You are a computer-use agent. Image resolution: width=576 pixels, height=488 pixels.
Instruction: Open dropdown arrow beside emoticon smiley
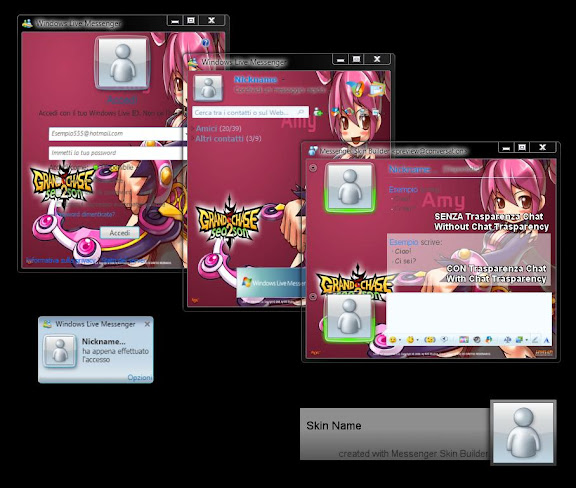399,340
